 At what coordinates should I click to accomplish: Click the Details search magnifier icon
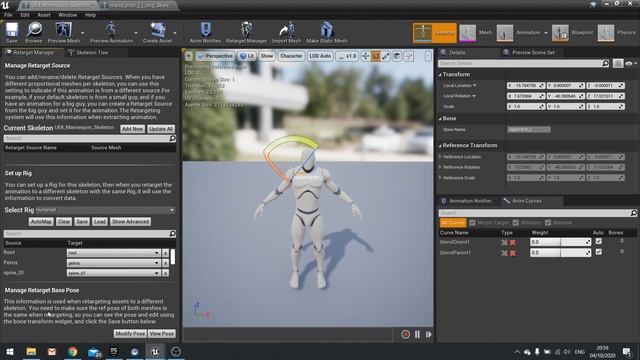(605, 63)
